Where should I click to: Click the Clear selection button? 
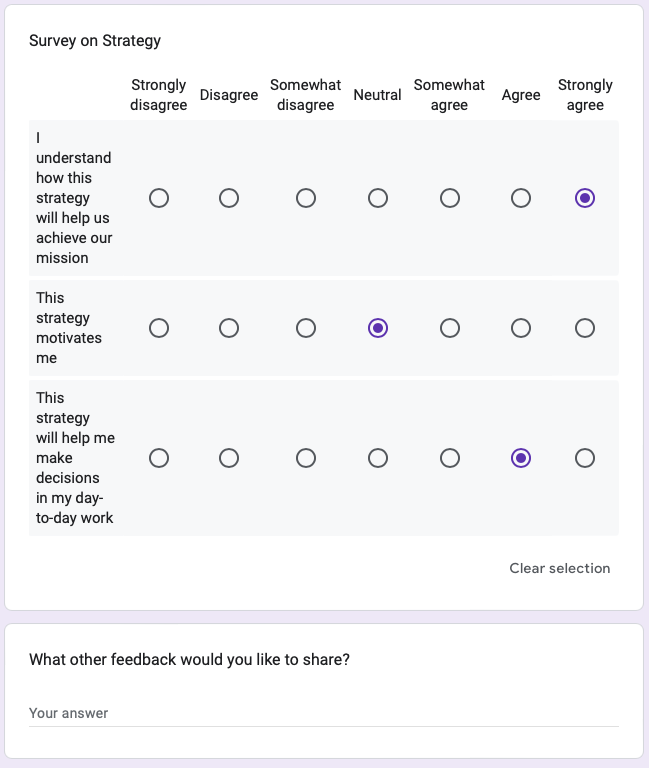559,568
